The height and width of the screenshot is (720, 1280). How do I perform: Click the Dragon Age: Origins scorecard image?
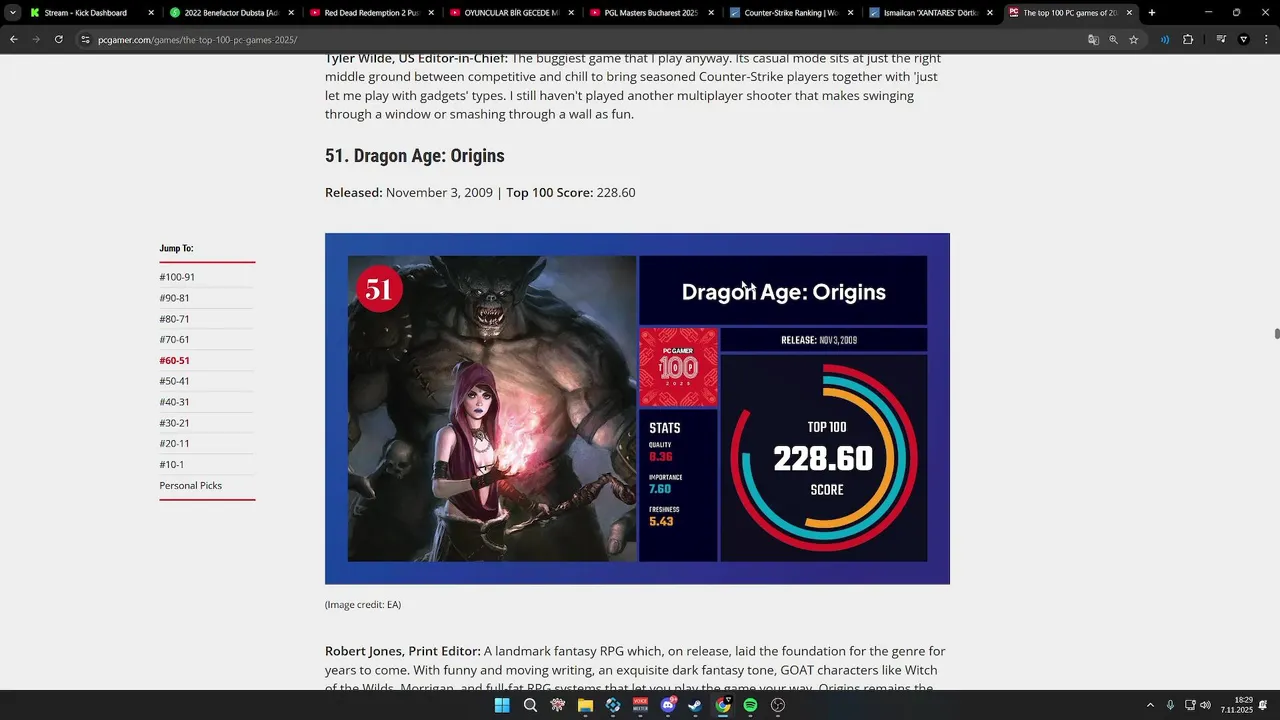[x=637, y=409]
